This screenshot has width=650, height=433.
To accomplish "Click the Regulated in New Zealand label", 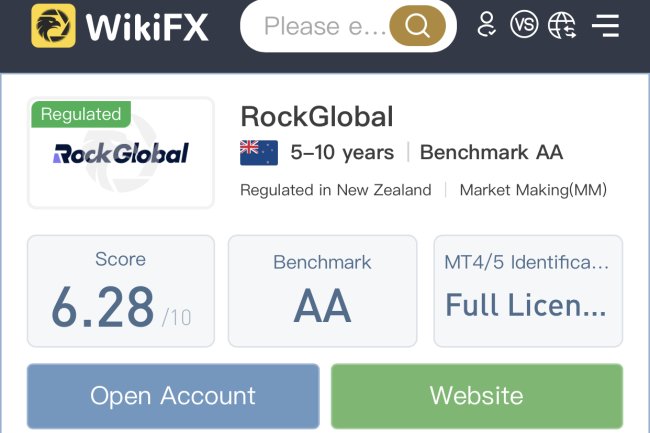I will pos(336,190).
